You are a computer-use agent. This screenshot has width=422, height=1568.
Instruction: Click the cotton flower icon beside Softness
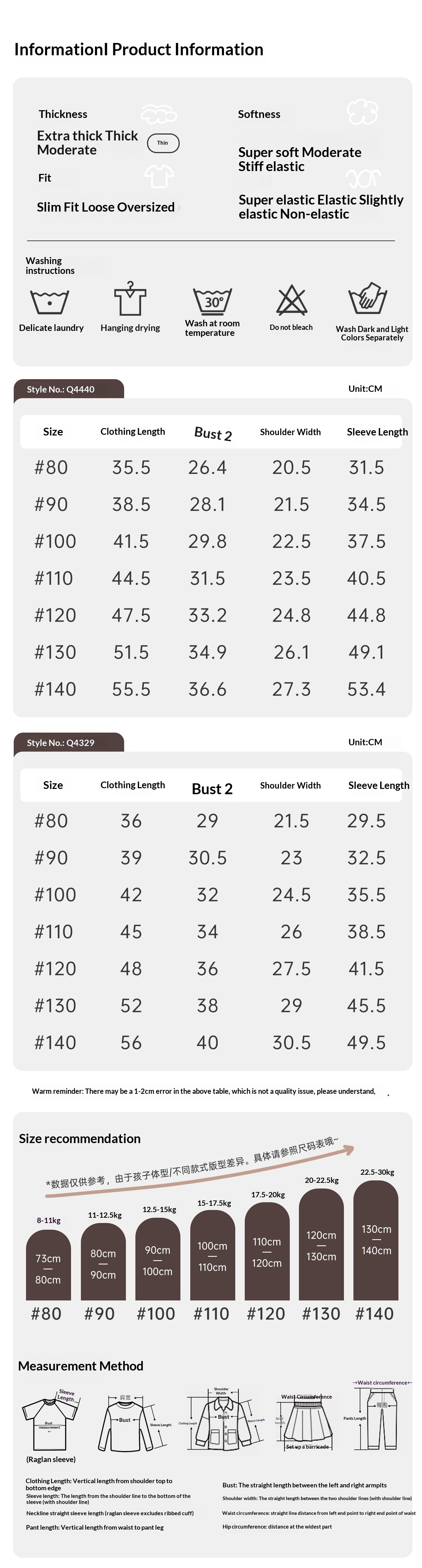coord(363,112)
